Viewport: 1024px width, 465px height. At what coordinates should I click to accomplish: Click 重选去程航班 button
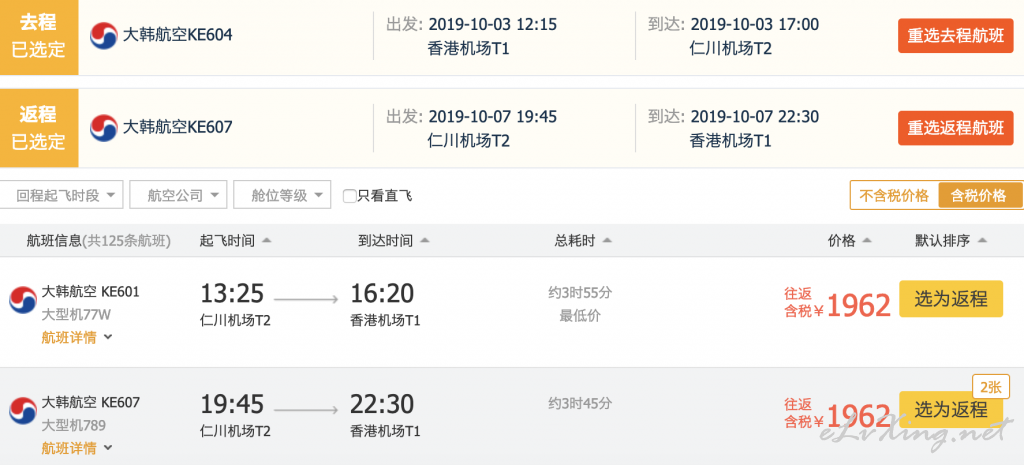[x=955, y=36]
